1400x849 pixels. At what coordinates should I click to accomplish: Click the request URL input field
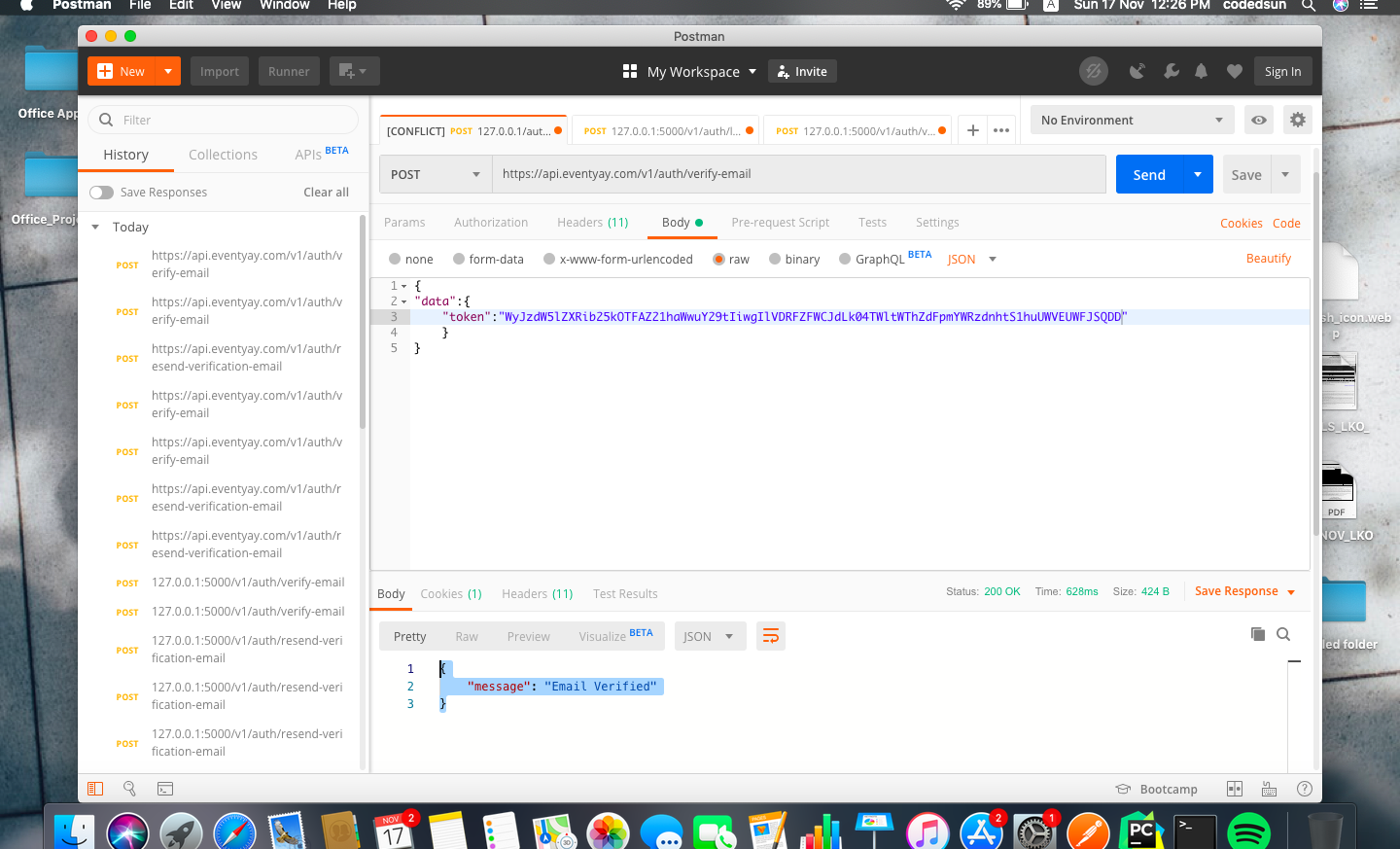799,174
